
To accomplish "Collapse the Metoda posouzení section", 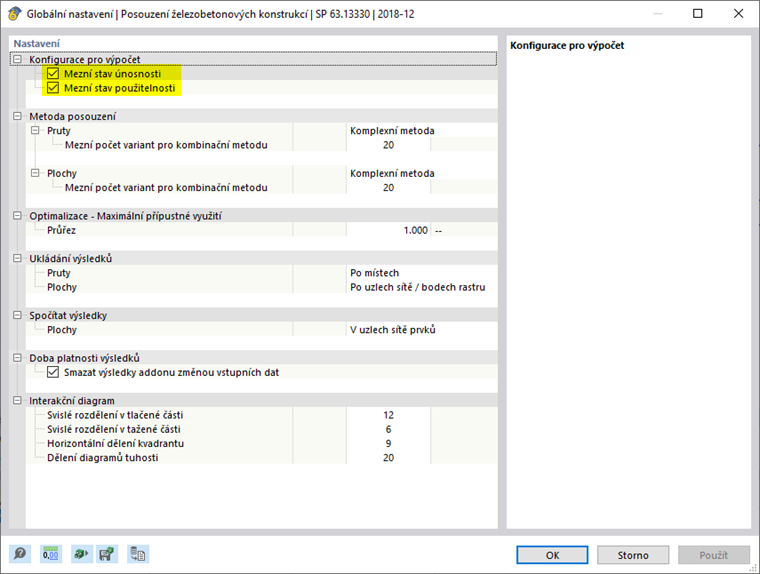I will [17, 116].
